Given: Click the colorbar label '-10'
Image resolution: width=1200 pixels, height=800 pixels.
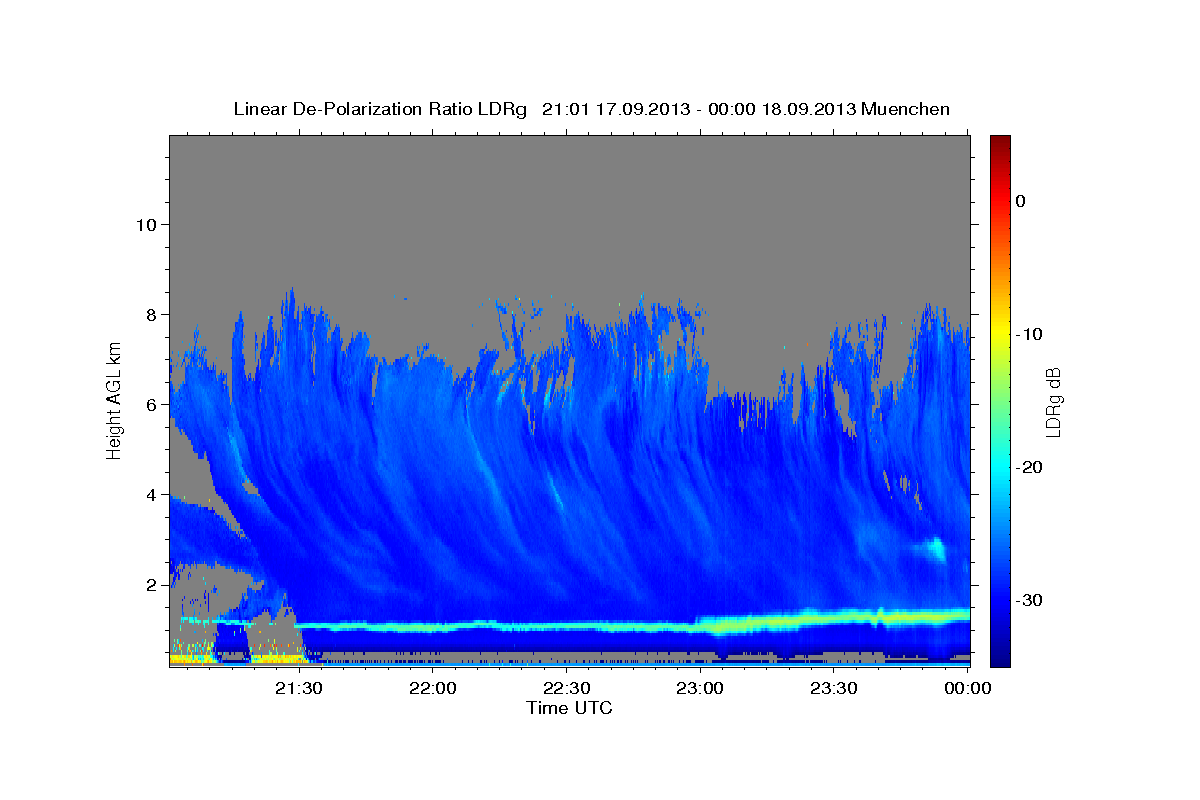Looking at the screenshot, I should (1030, 334).
